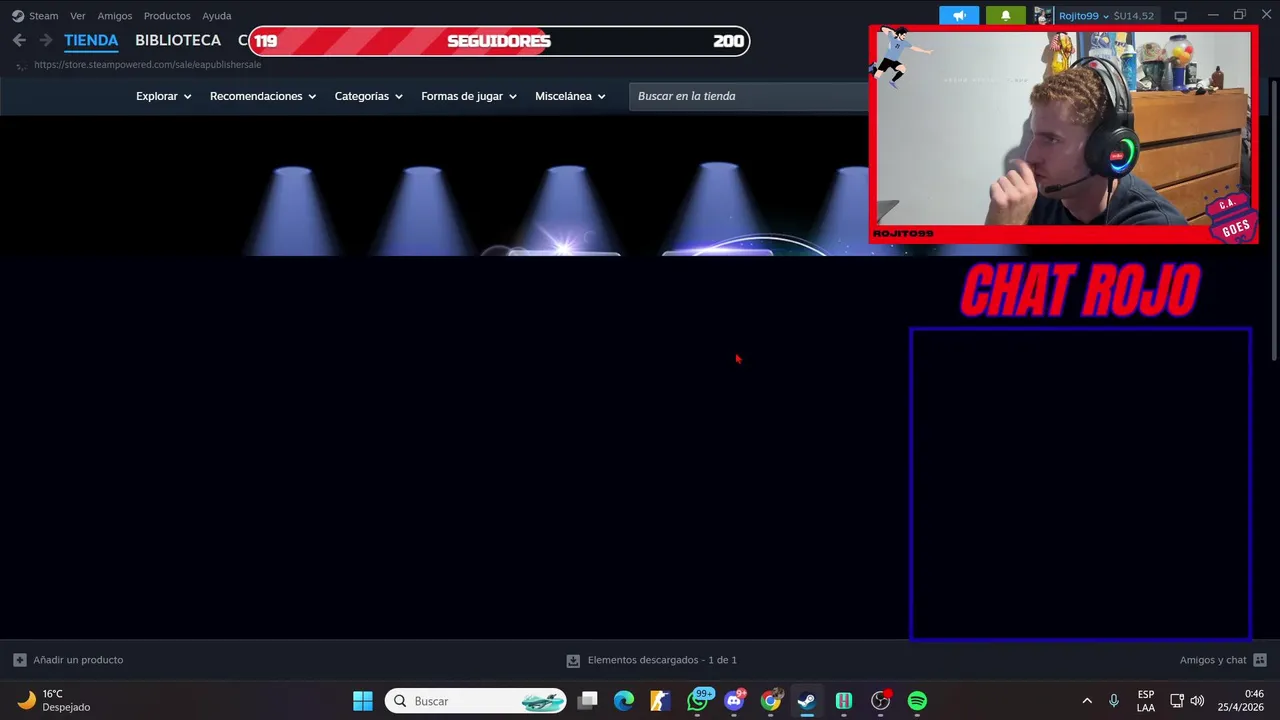The image size is (1280, 720).
Task: Open WhatsApp from the taskbar
Action: 698,701
